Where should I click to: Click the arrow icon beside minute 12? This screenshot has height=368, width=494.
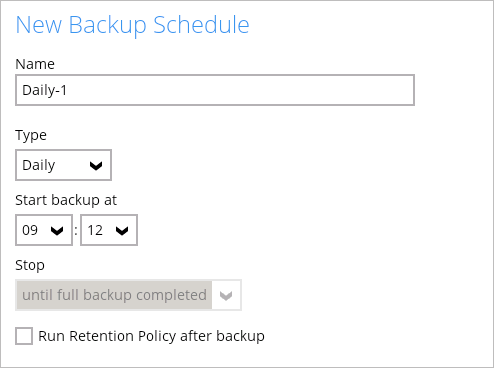[122, 231]
